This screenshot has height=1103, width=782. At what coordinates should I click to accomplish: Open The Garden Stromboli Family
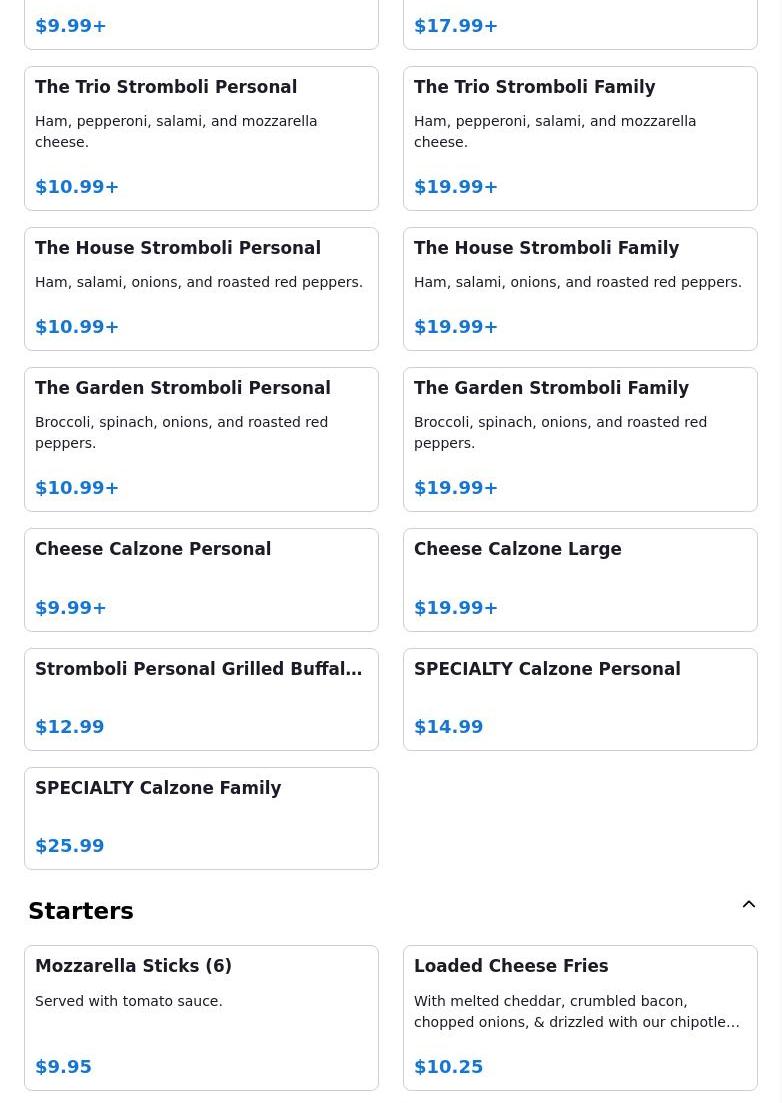tap(580, 439)
